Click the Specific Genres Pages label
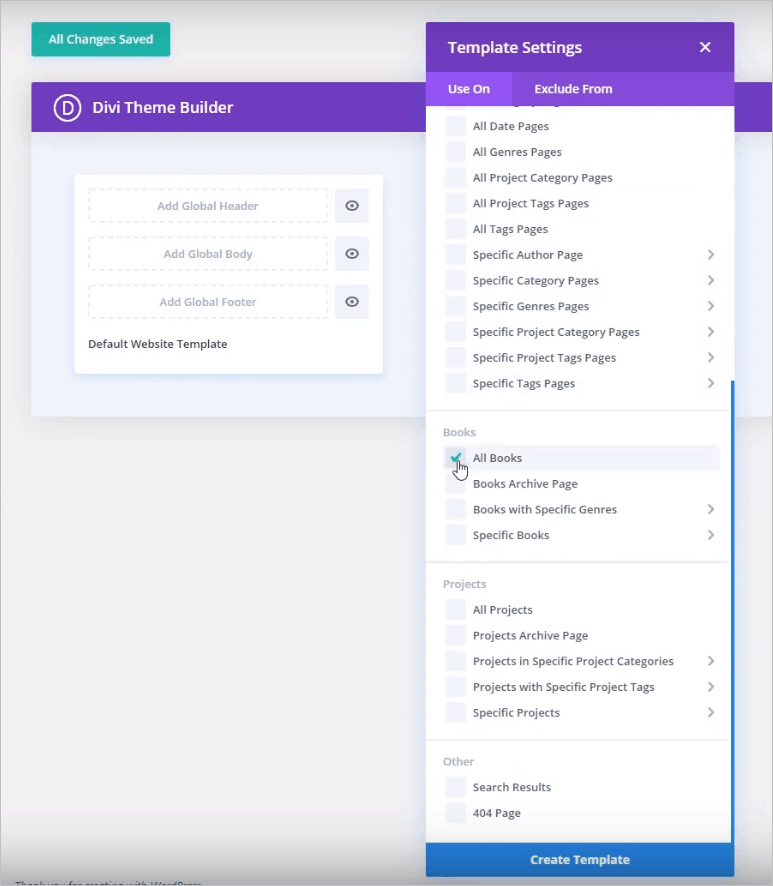Viewport: 773px width, 886px height. [531, 306]
